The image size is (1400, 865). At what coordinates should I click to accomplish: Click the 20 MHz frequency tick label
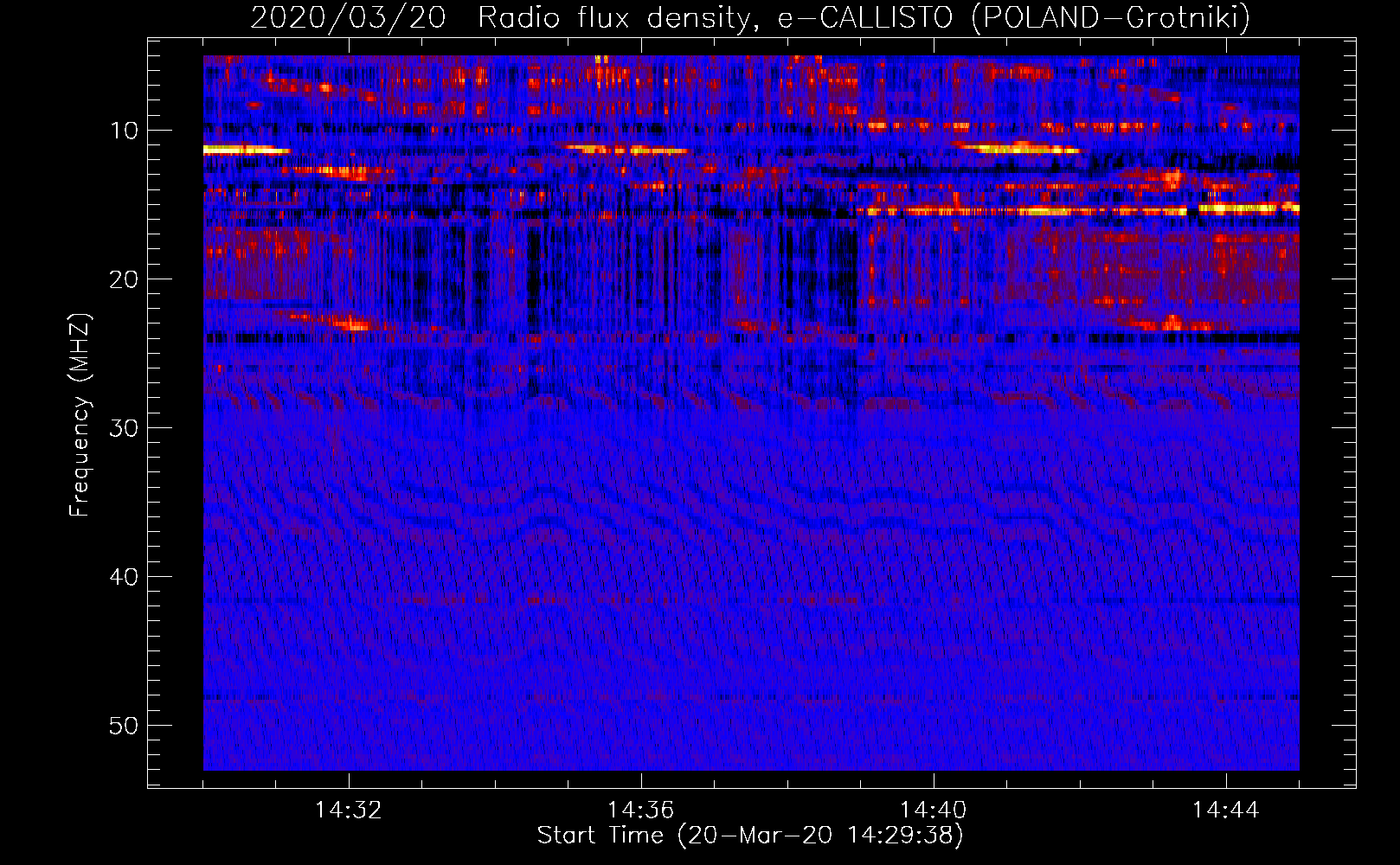(x=125, y=279)
